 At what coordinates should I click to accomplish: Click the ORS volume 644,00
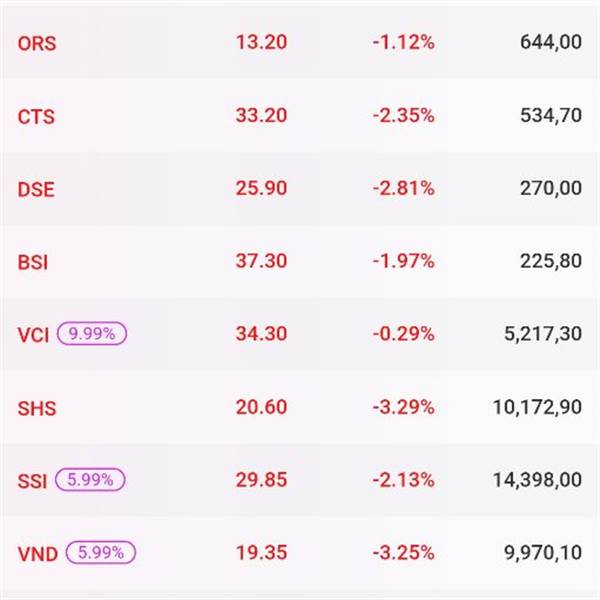click(x=551, y=43)
